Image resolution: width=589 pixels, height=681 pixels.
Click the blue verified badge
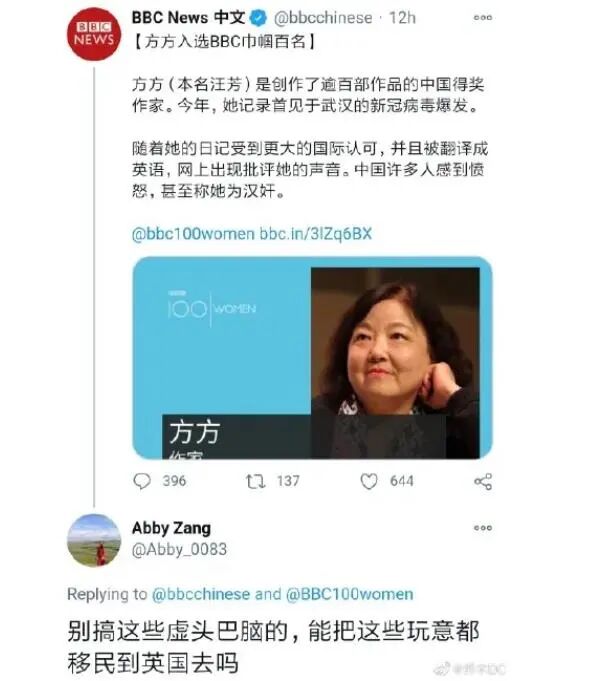pos(258,18)
